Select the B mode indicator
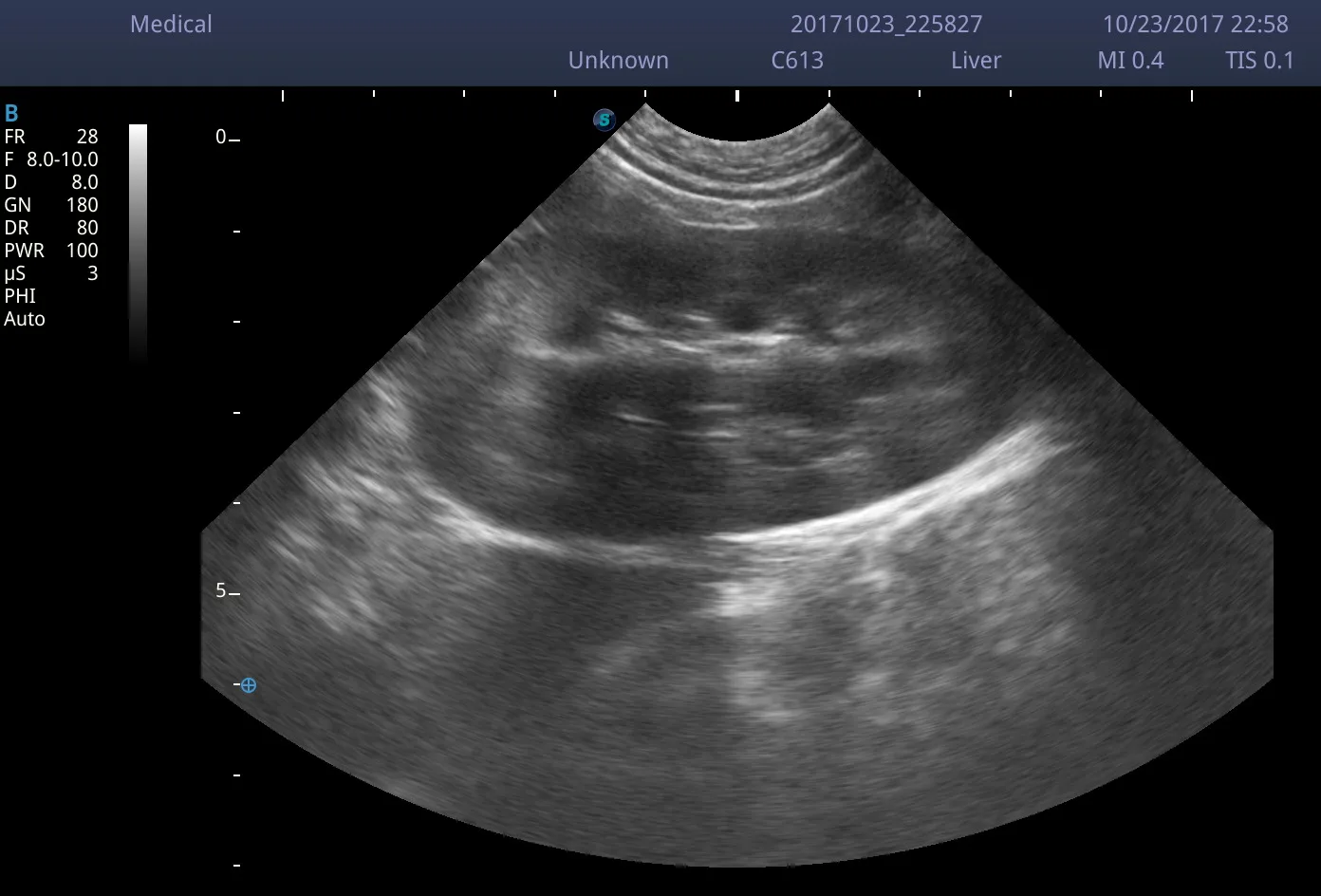 [x=11, y=114]
